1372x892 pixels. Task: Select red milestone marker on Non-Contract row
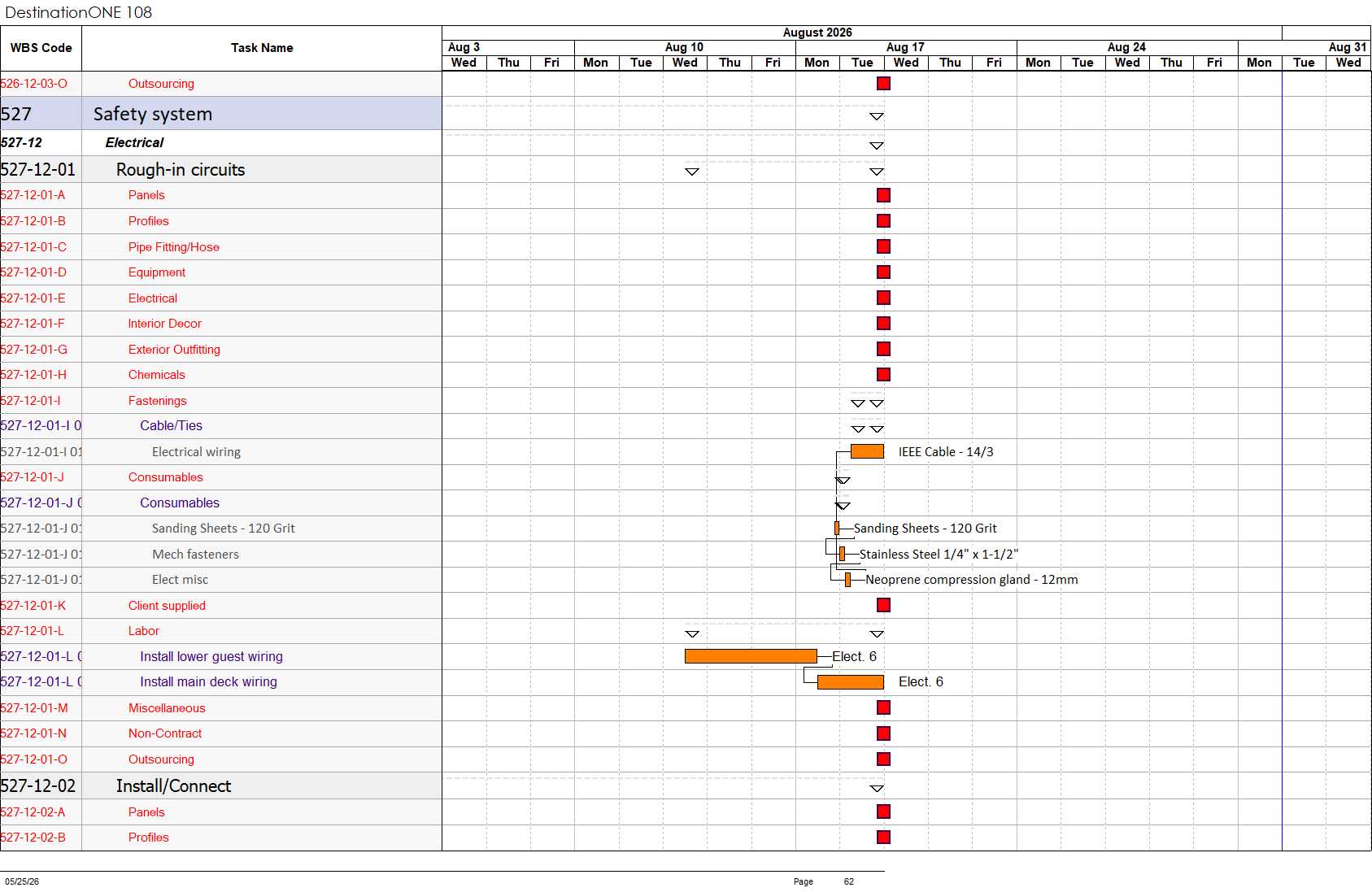pyautogui.click(x=883, y=733)
